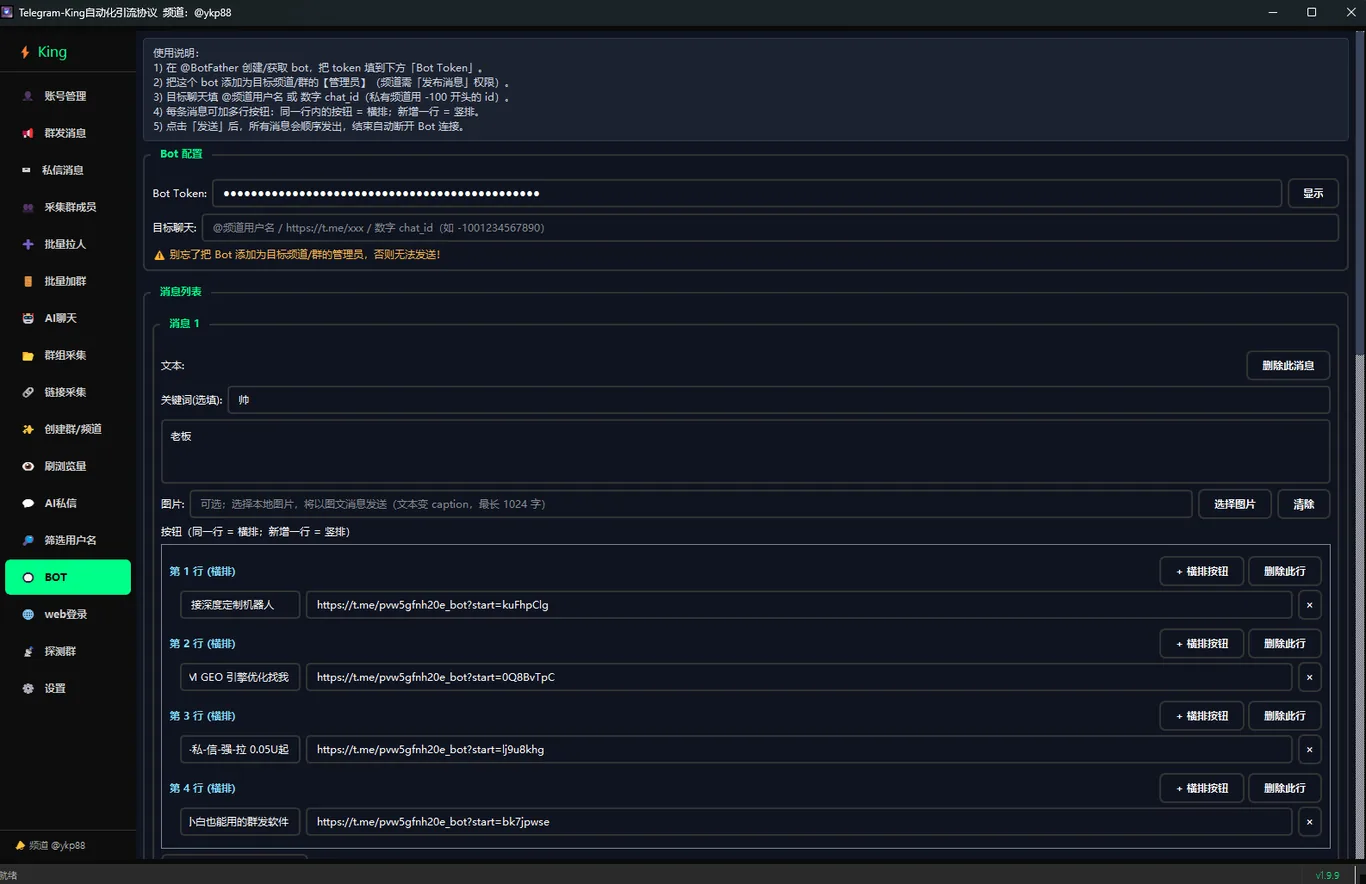The image size is (1366, 884).
Task: Open 群发消息 menu item
Action: (68, 133)
